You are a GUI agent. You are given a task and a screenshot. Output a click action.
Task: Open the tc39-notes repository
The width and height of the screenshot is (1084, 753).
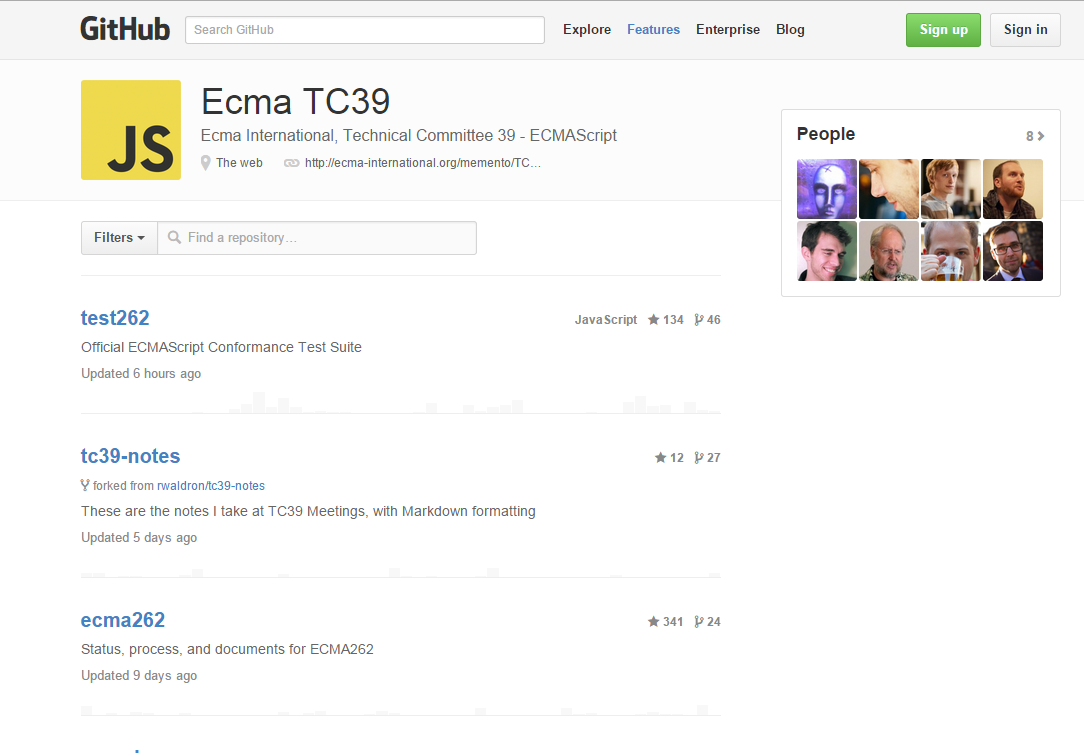point(130,456)
